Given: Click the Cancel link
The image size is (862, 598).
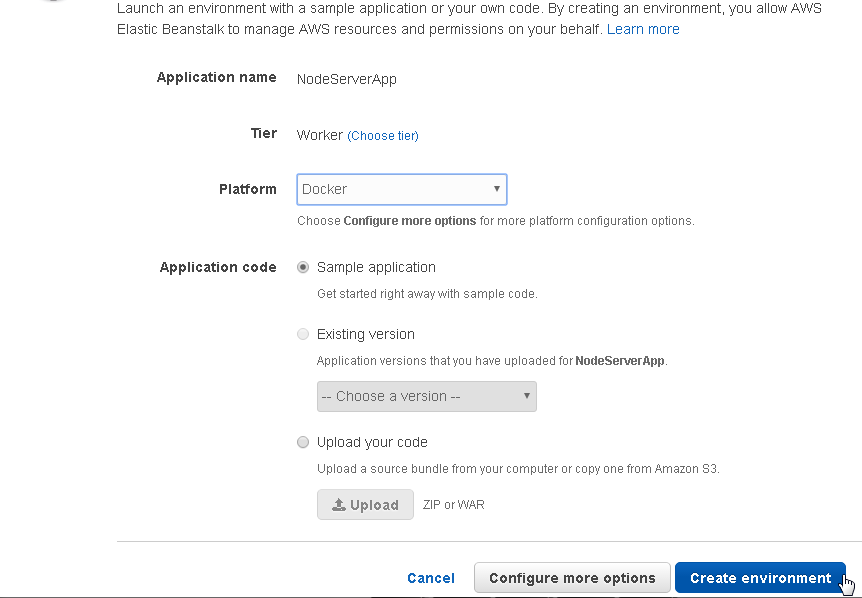Looking at the screenshot, I should pyautogui.click(x=431, y=578).
